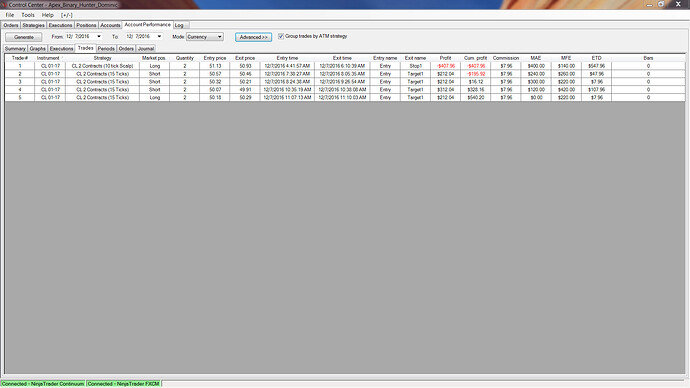Select trade row 3 in the table

[x=345, y=82]
